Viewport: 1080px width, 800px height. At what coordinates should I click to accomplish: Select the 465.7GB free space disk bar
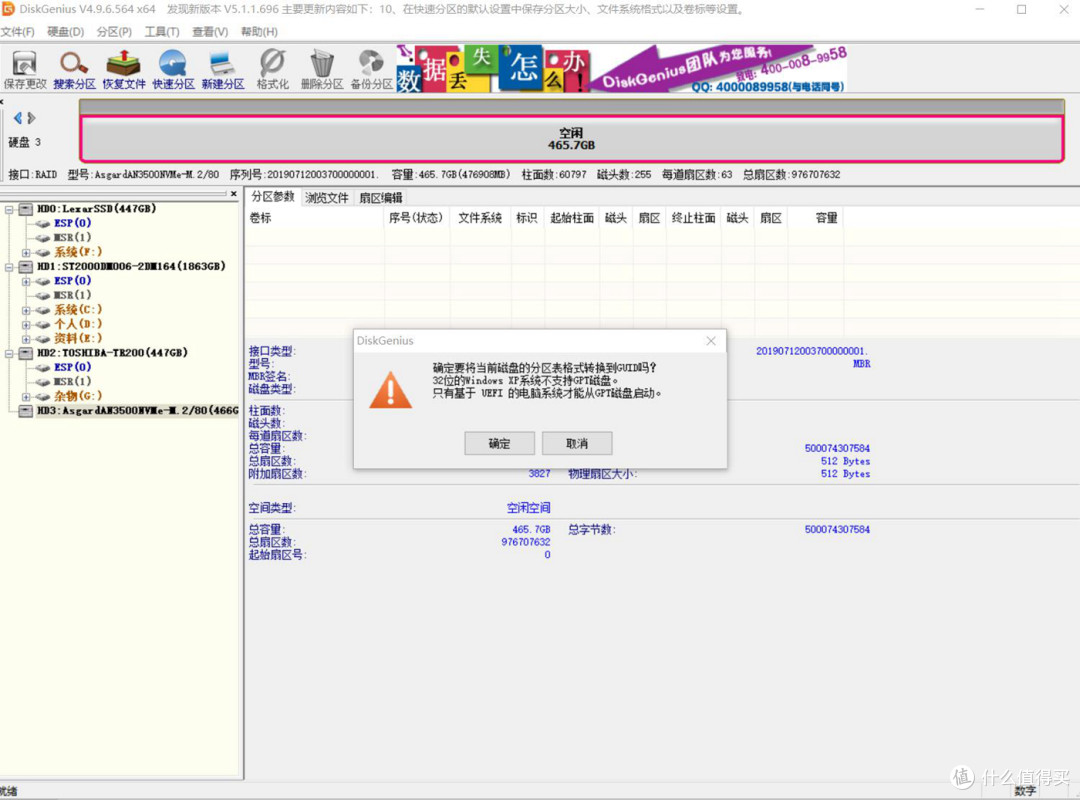(572, 139)
